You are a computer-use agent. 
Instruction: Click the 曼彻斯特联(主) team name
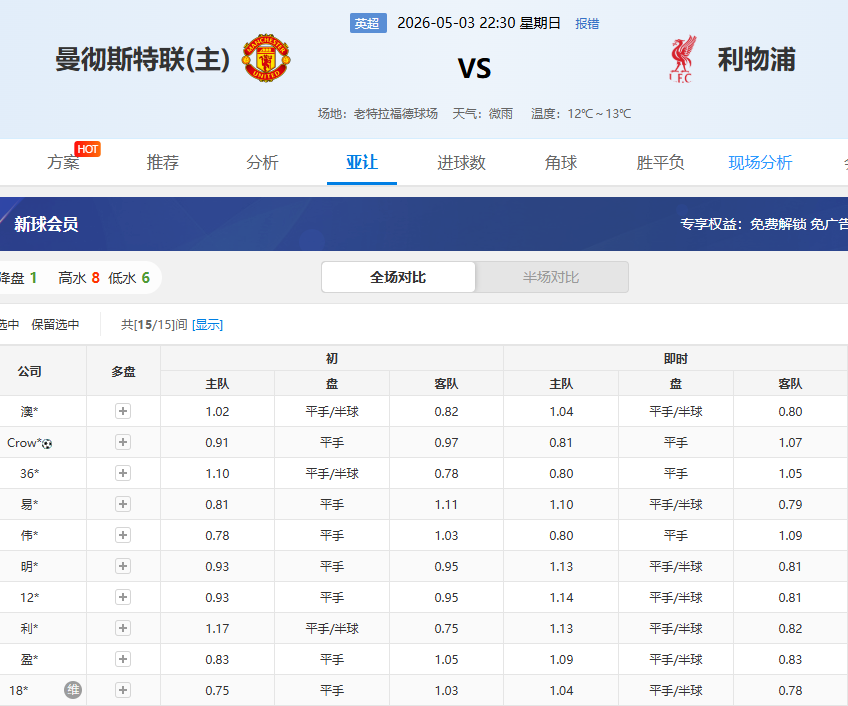click(x=143, y=59)
